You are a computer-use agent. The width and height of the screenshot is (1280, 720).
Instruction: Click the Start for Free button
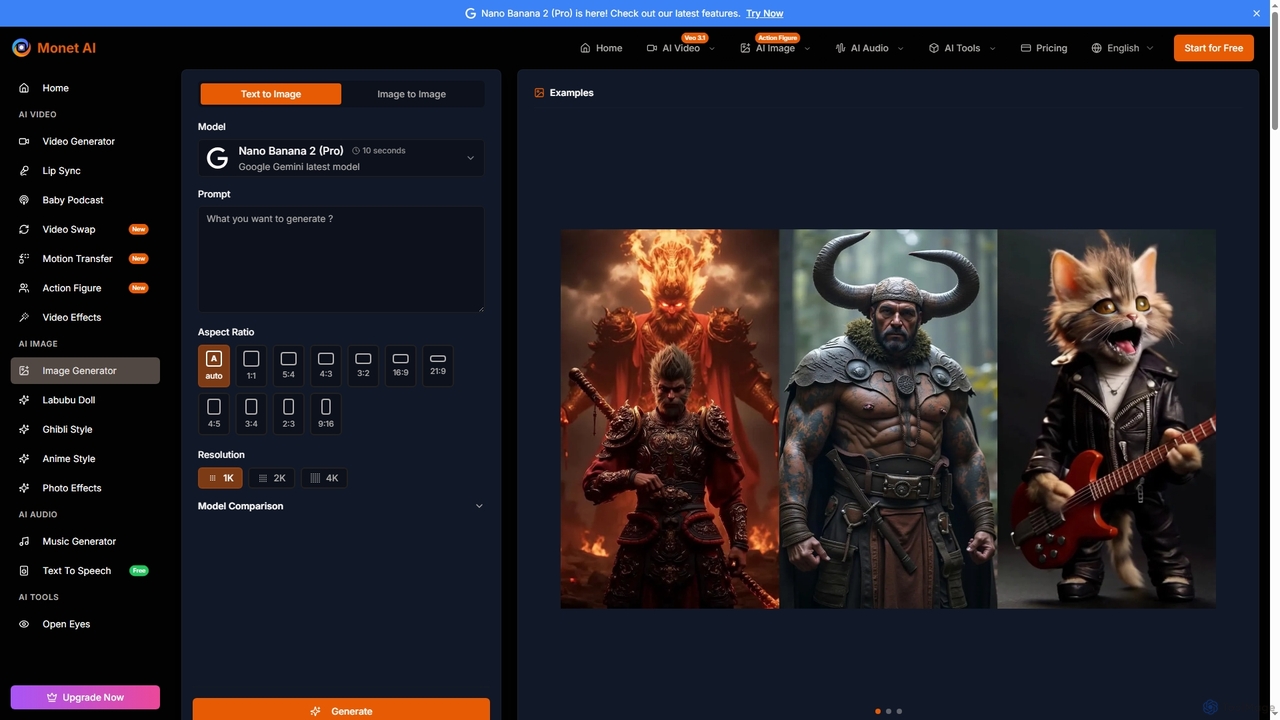[1214, 48]
